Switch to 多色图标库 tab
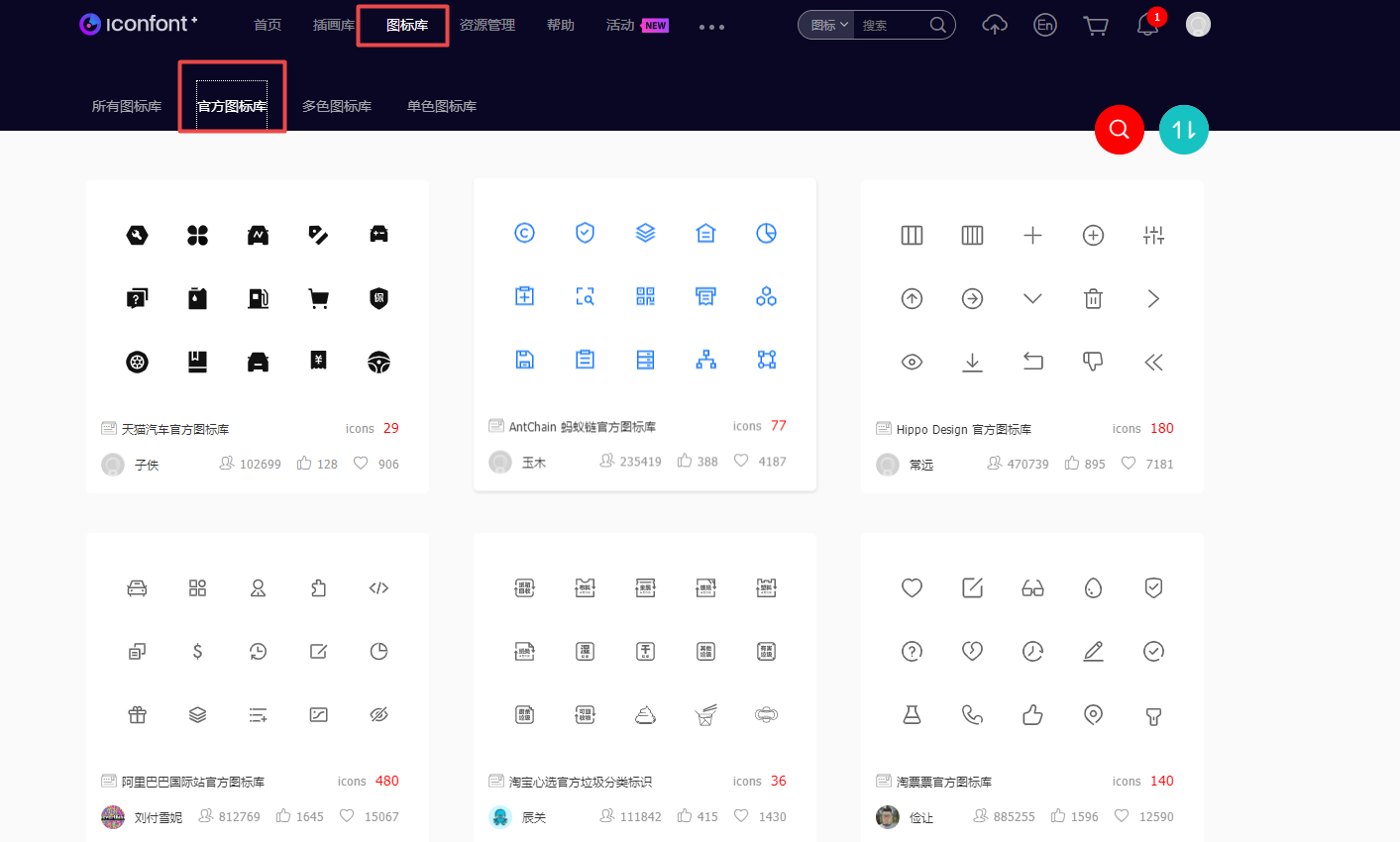This screenshot has width=1400, height=842. pos(337,106)
